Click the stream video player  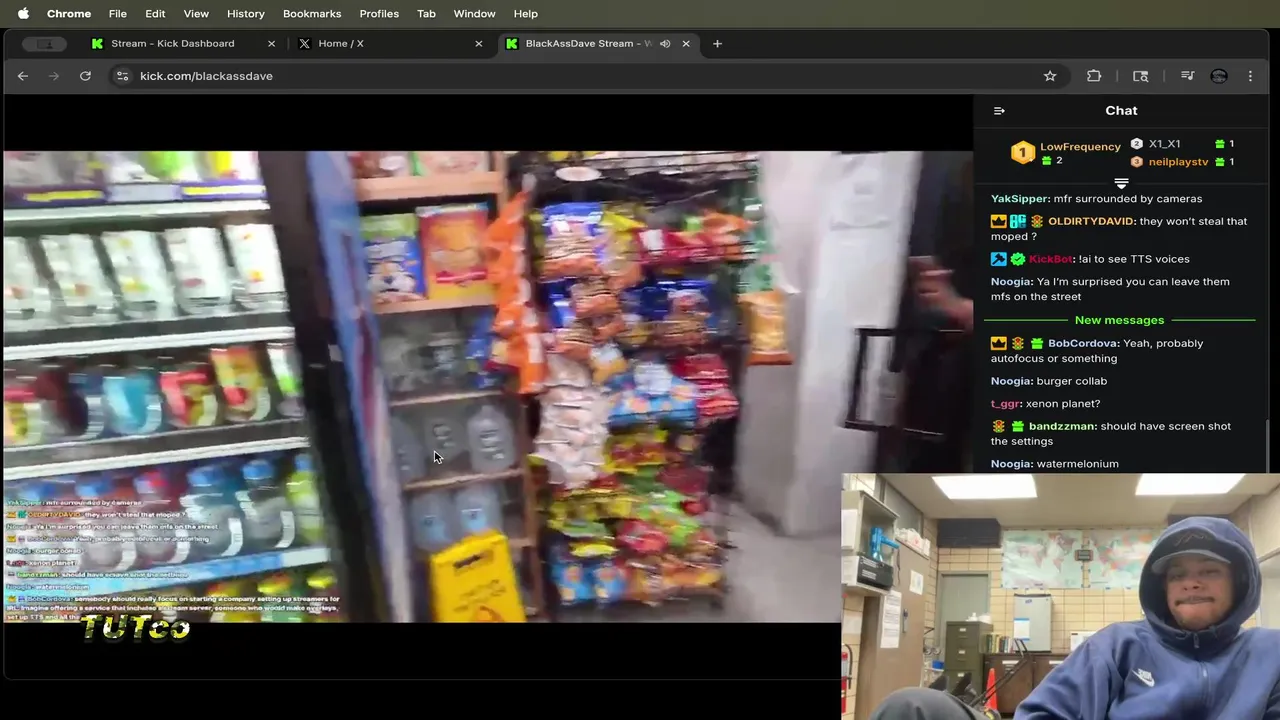pos(487,387)
